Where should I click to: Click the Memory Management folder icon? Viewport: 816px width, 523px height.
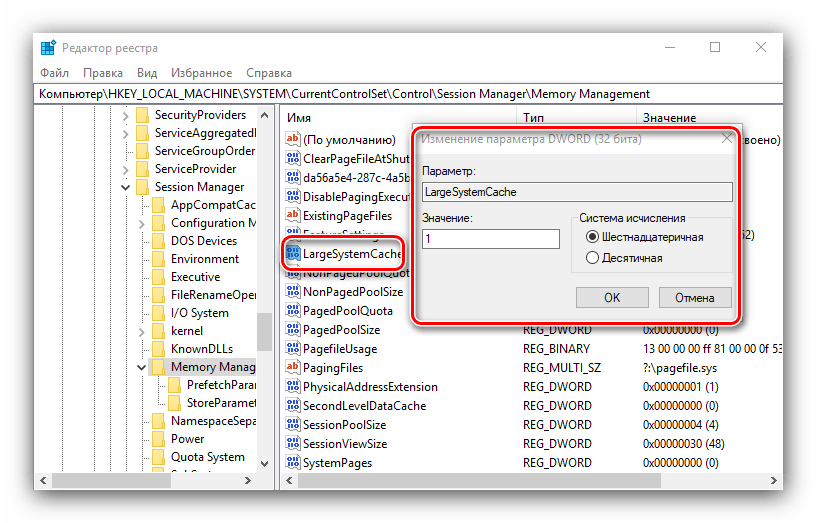pos(158,367)
